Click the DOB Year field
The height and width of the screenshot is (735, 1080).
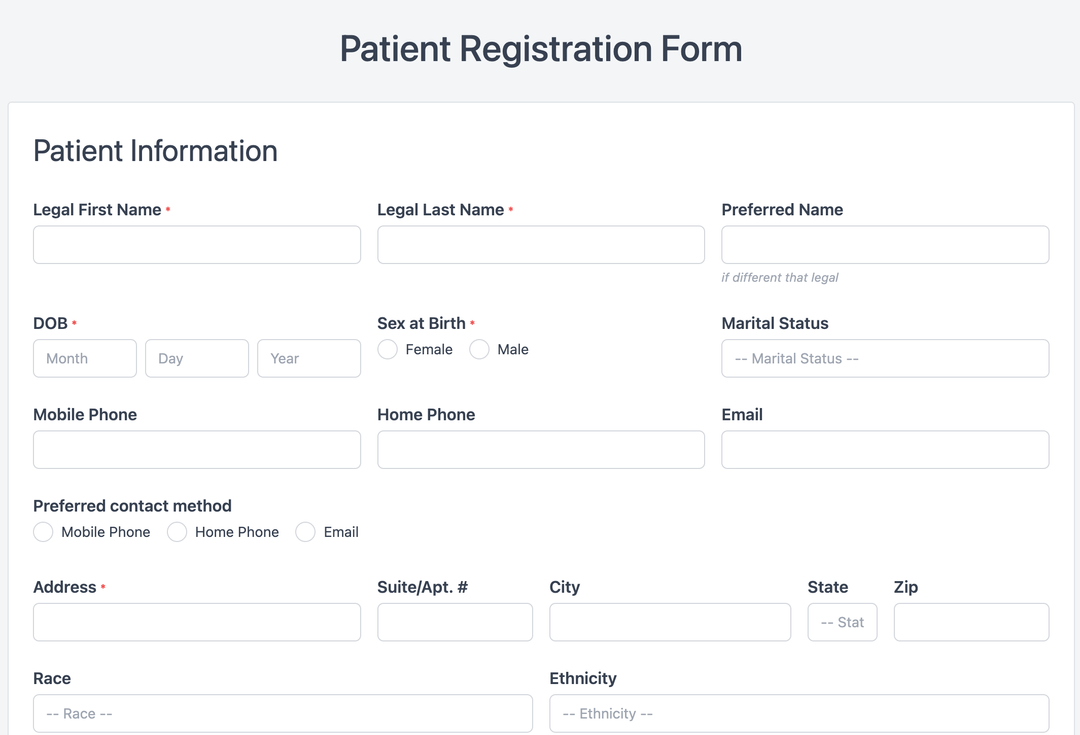pos(309,358)
